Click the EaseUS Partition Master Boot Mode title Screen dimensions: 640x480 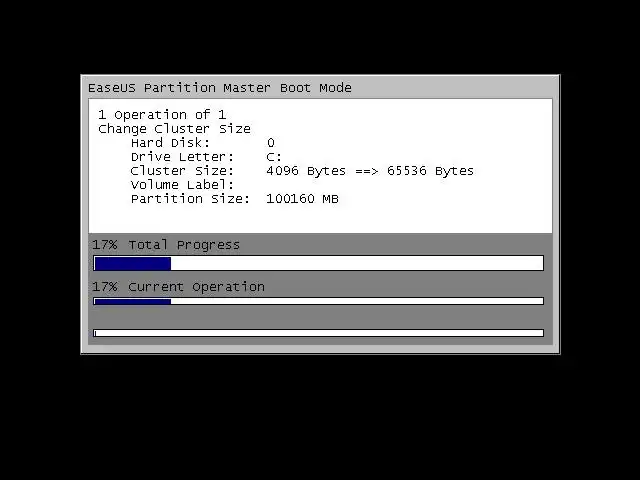[x=220, y=88]
